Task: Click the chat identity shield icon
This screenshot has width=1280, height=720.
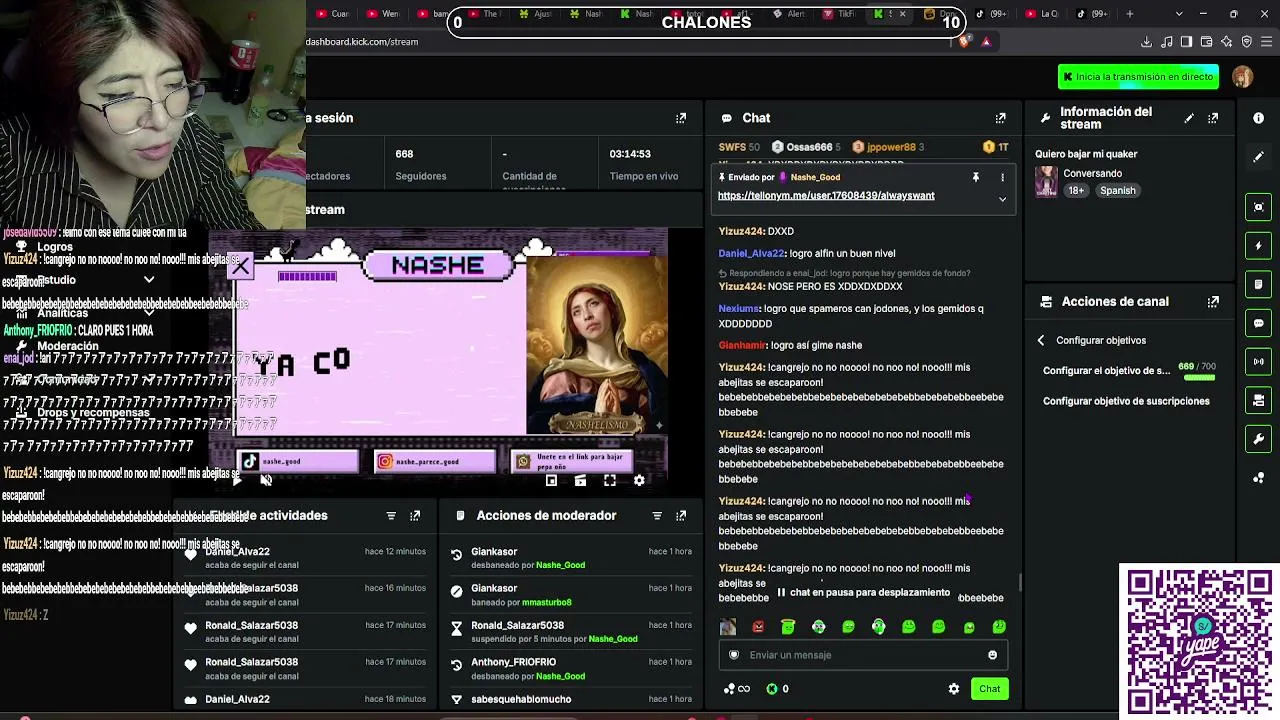Action: [734, 655]
